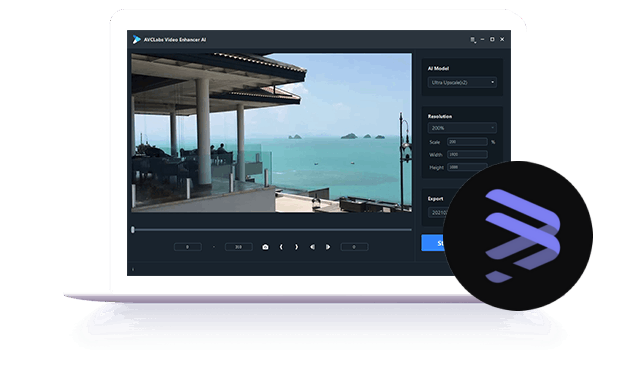This screenshot has height=365, width=640.
Task: Take a snapshot with the camera icon
Action: [265, 247]
